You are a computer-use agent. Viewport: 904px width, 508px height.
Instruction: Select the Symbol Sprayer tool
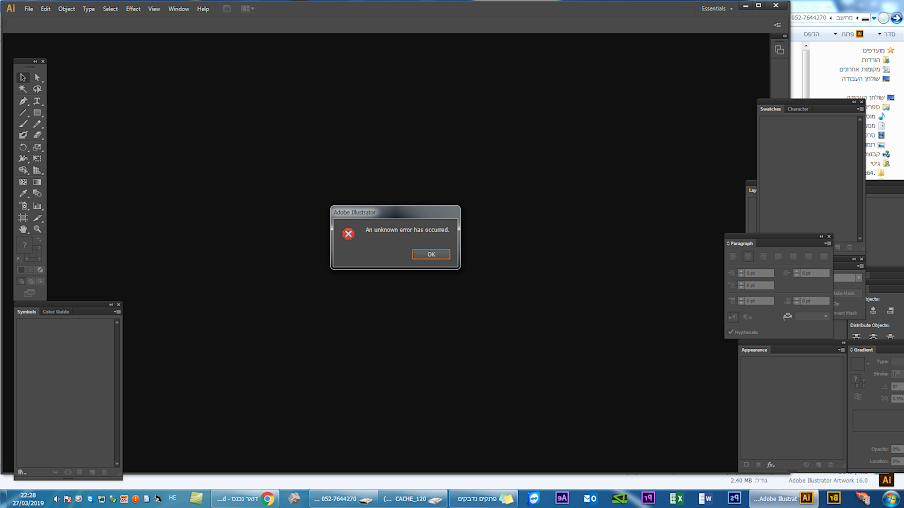(23, 206)
